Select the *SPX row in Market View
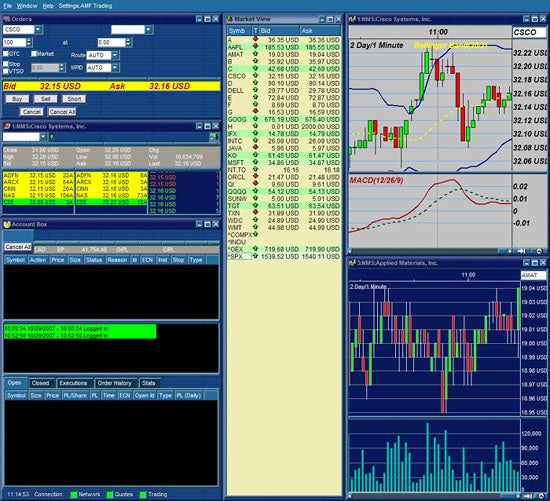 click(284, 256)
